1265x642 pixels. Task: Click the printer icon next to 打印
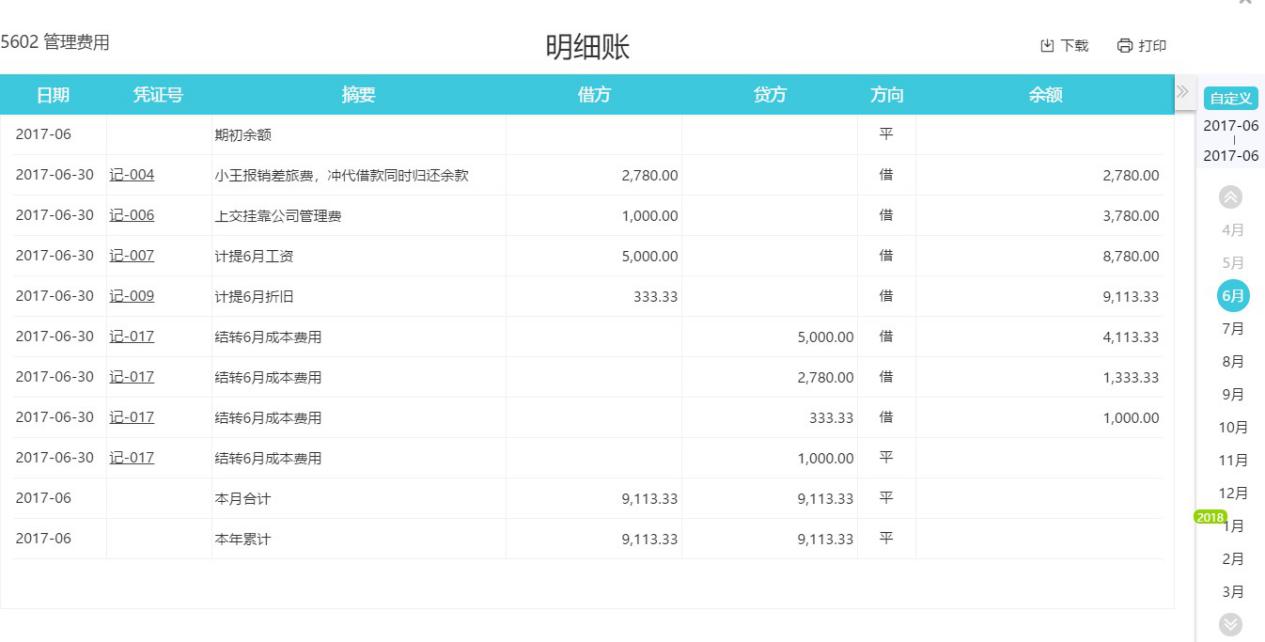click(x=1125, y=46)
